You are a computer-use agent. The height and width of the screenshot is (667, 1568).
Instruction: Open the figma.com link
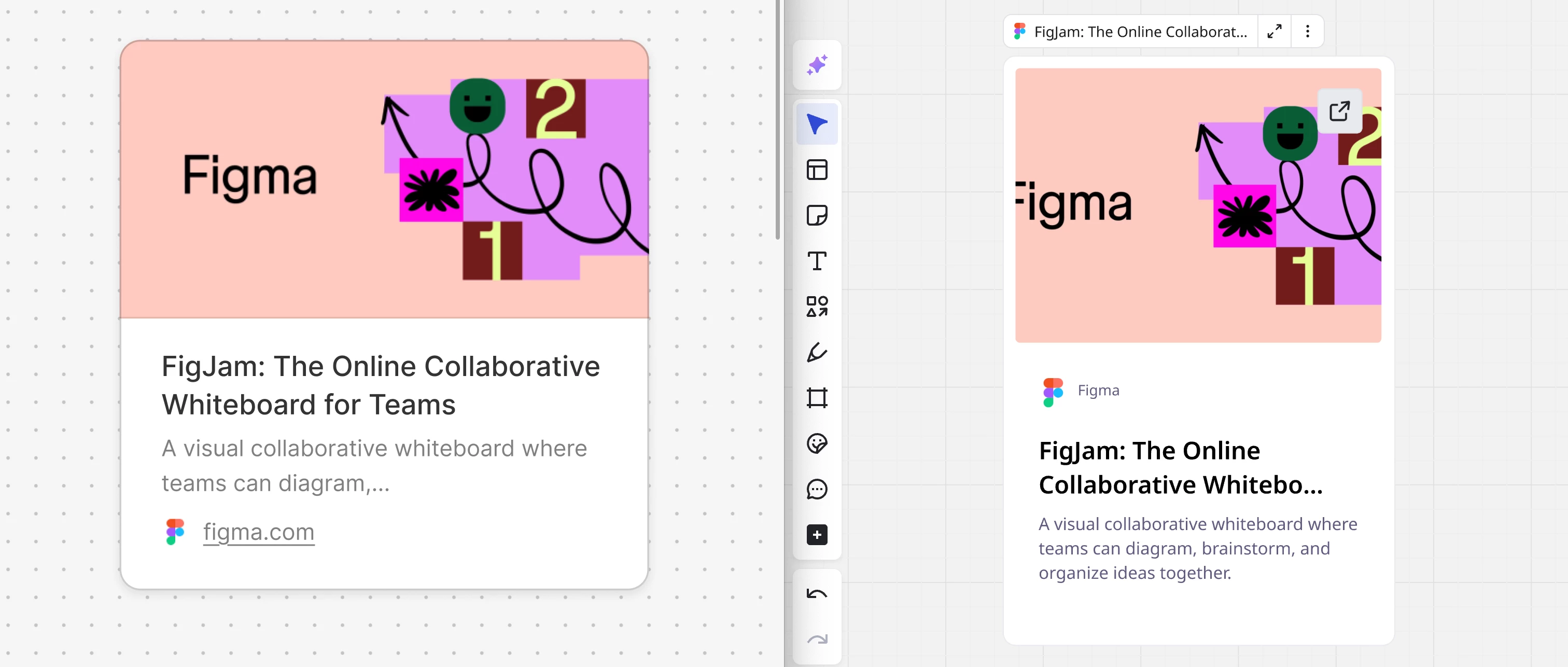[x=259, y=531]
